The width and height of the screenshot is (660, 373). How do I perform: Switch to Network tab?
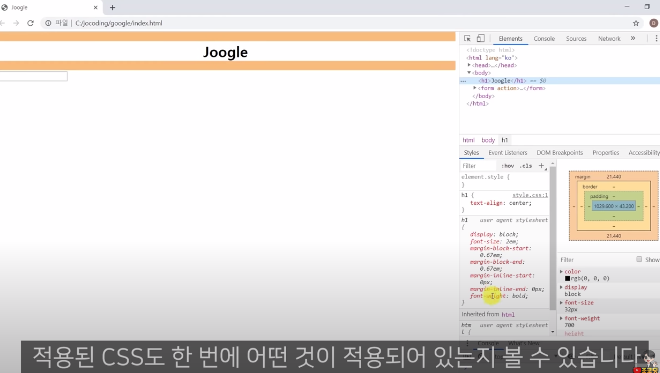(x=609, y=38)
